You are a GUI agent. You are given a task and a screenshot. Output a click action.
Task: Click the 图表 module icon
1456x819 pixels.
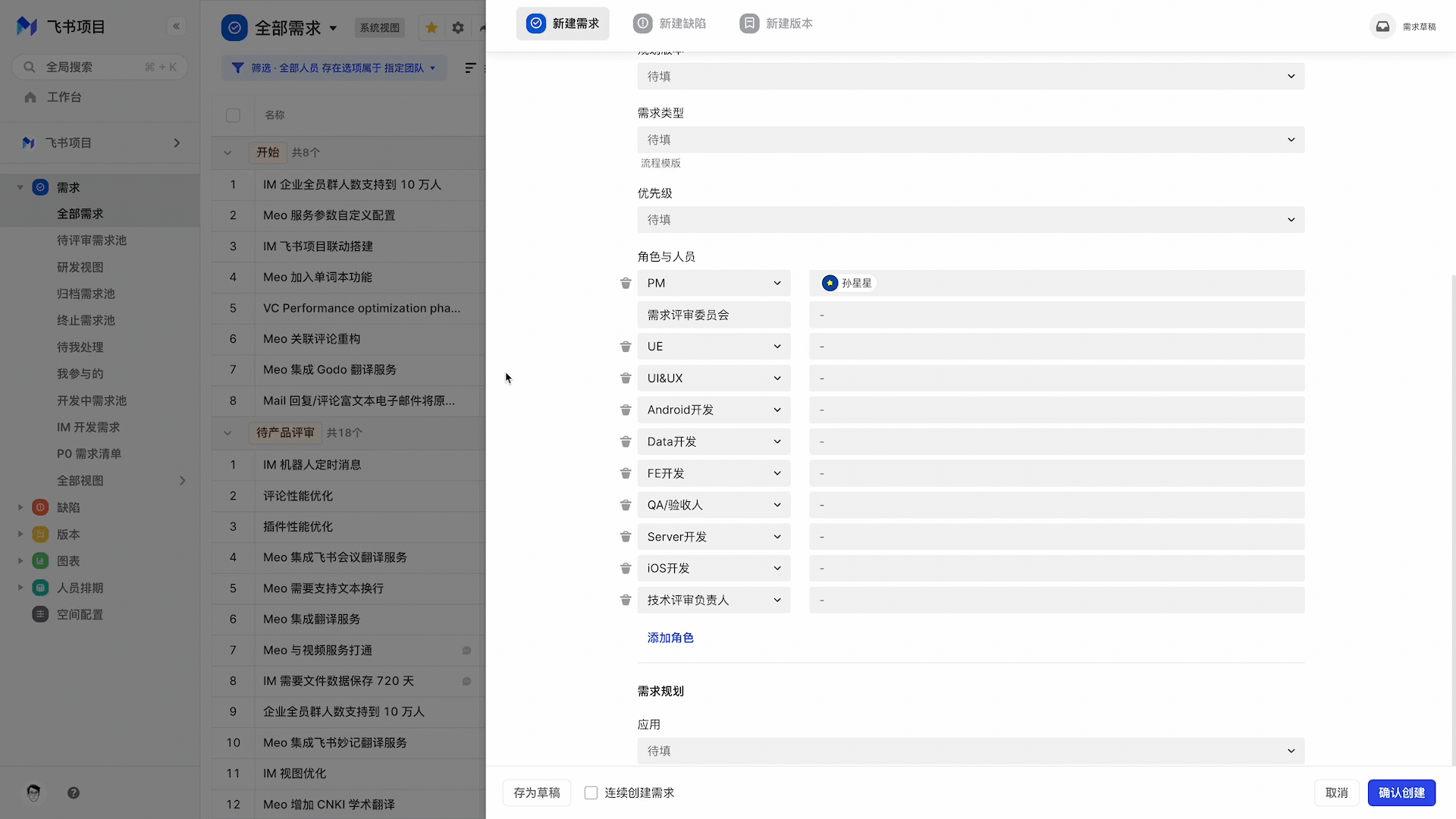pyautogui.click(x=41, y=561)
